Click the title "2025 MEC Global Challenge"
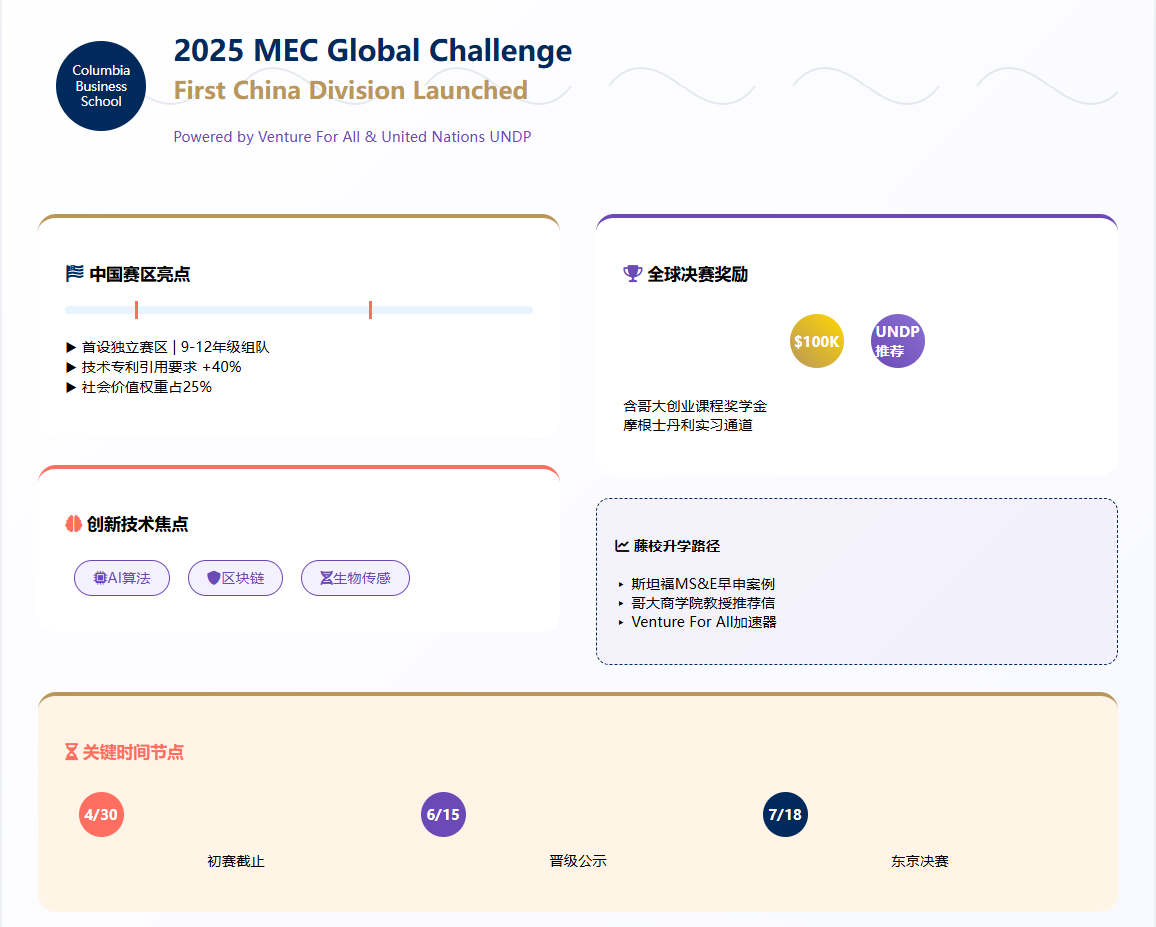The height and width of the screenshot is (927, 1156). tap(372, 51)
